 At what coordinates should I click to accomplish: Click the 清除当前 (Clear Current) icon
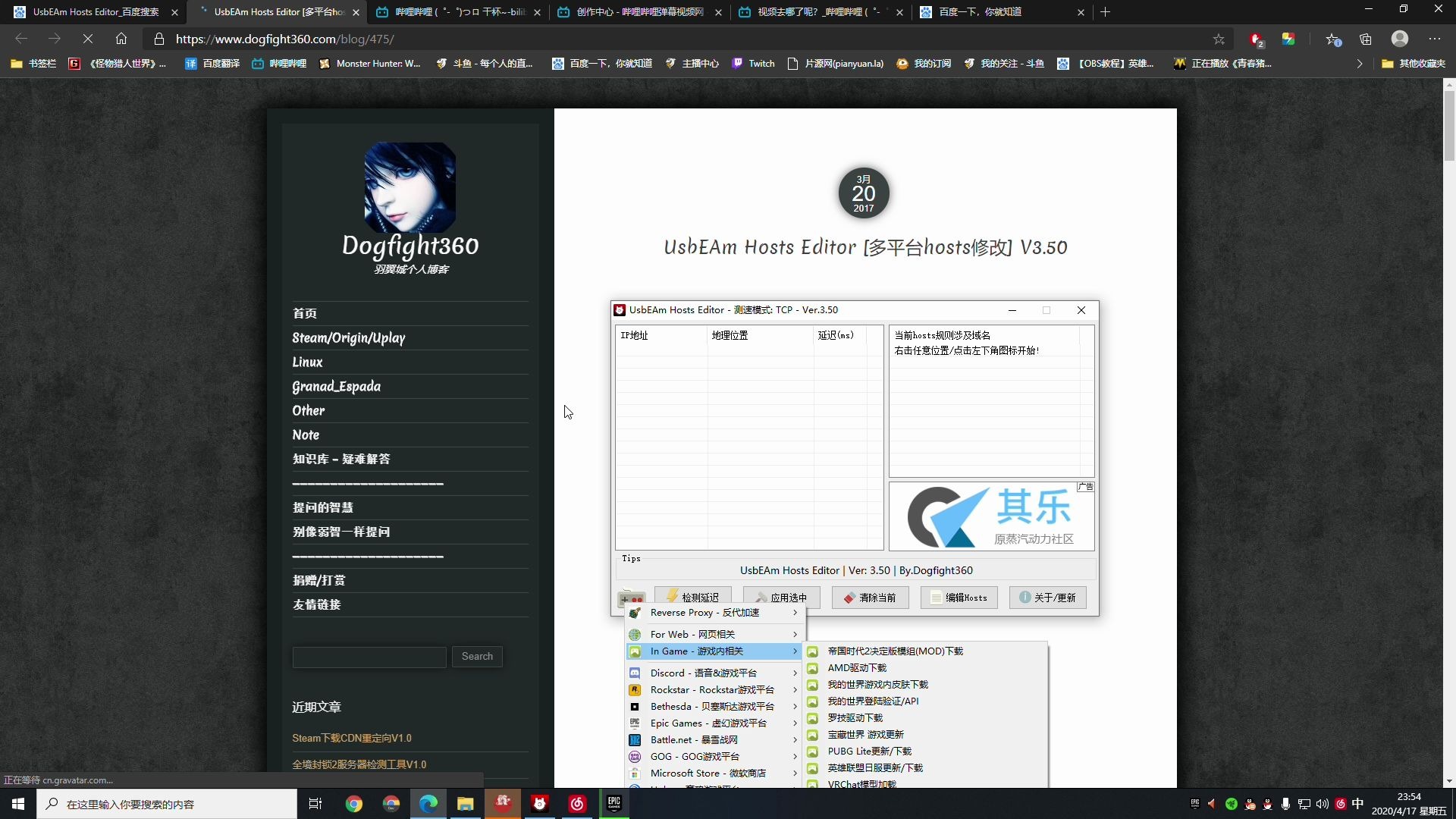pyautogui.click(x=870, y=597)
